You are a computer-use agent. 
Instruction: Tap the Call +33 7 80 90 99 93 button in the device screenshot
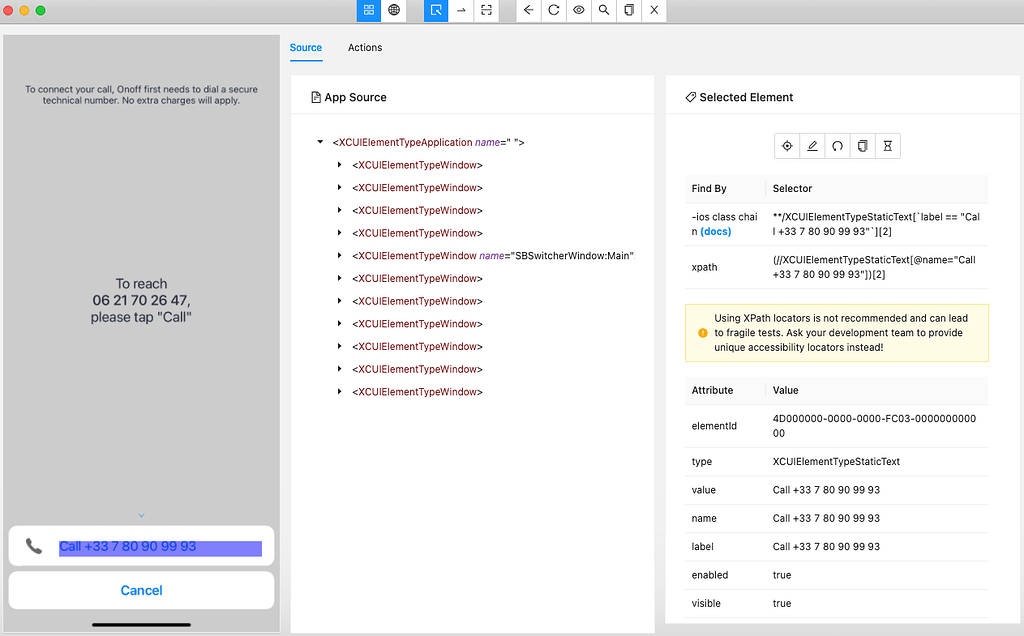coord(141,546)
